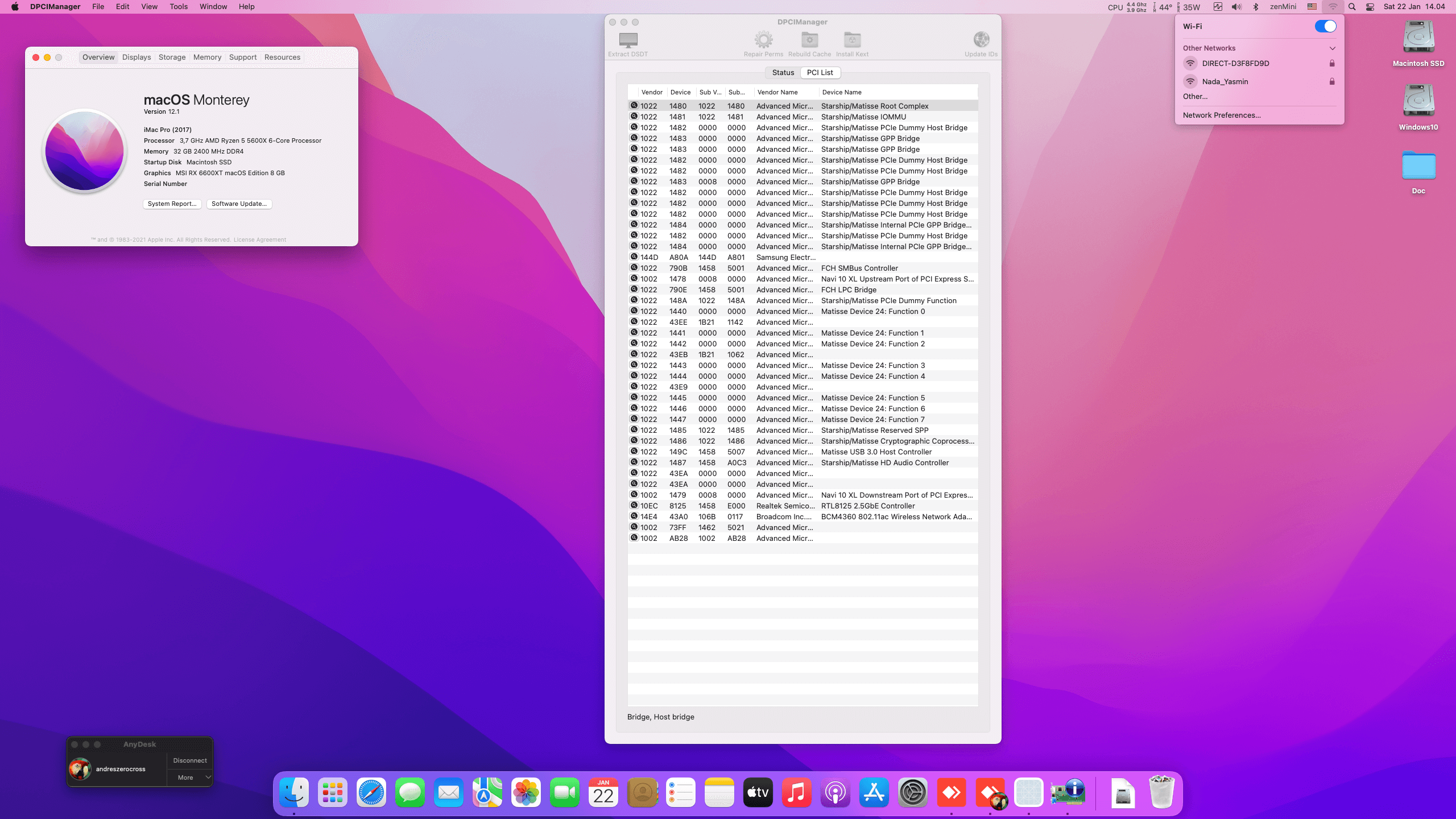This screenshot has width=1456, height=819.
Task: Open Photos from the Dock
Action: (x=526, y=792)
